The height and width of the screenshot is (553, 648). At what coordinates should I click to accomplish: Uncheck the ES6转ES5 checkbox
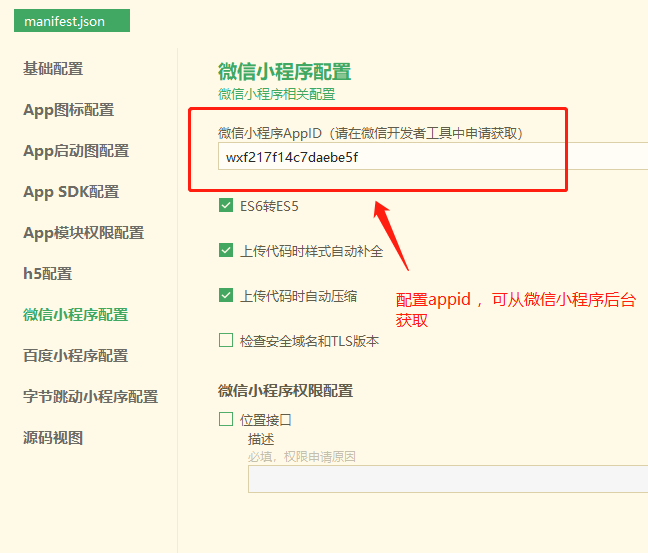coord(226,205)
